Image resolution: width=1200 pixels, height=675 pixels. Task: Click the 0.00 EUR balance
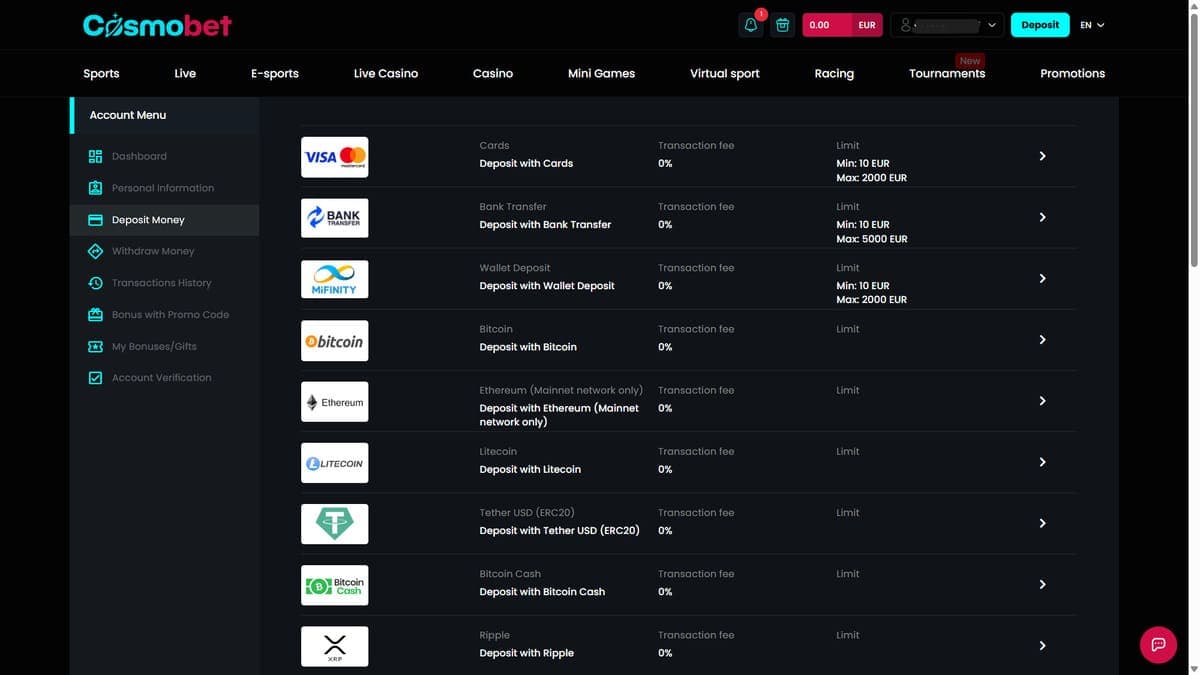pyautogui.click(x=842, y=25)
